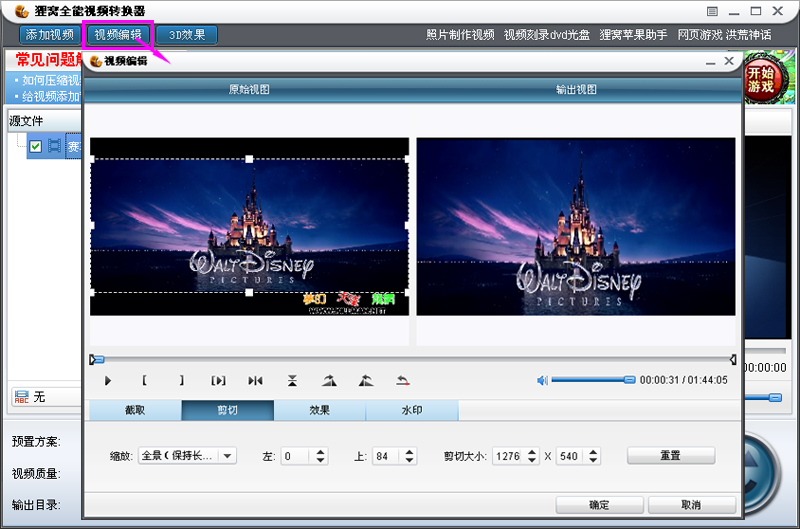Image resolution: width=800 pixels, height=529 pixels.
Task: Click 添加视频 add video button
Action: click(x=50, y=35)
